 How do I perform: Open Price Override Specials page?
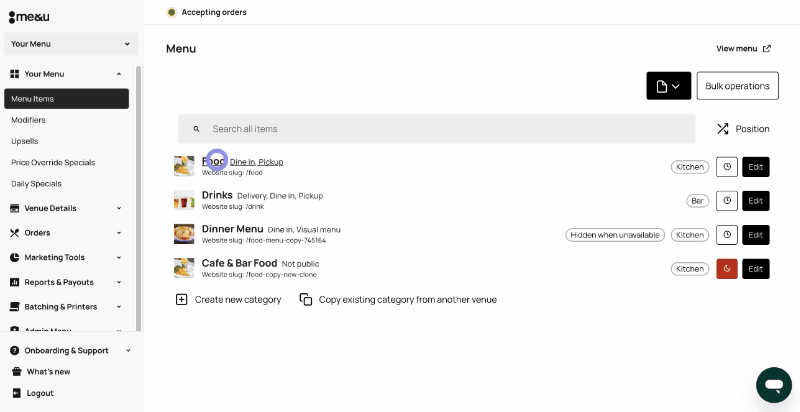[53, 163]
